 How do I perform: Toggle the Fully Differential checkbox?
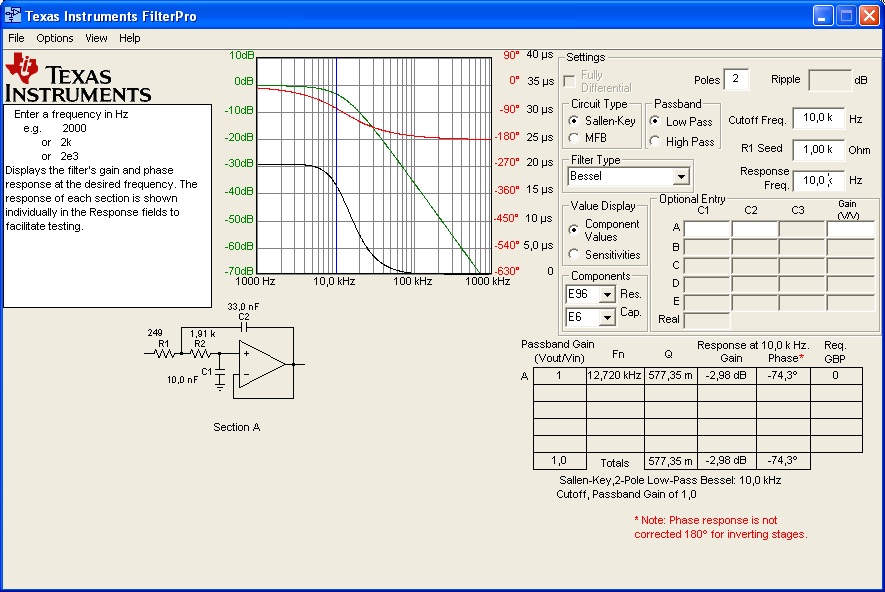[569, 81]
